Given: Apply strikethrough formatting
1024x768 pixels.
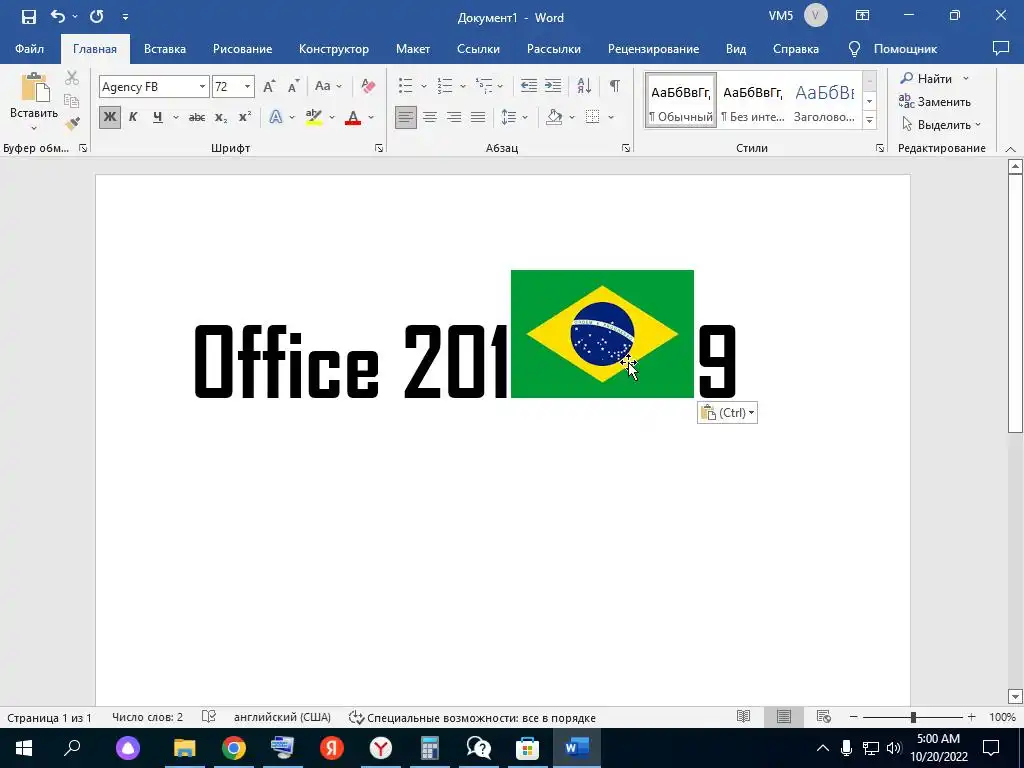Looking at the screenshot, I should click(197, 118).
